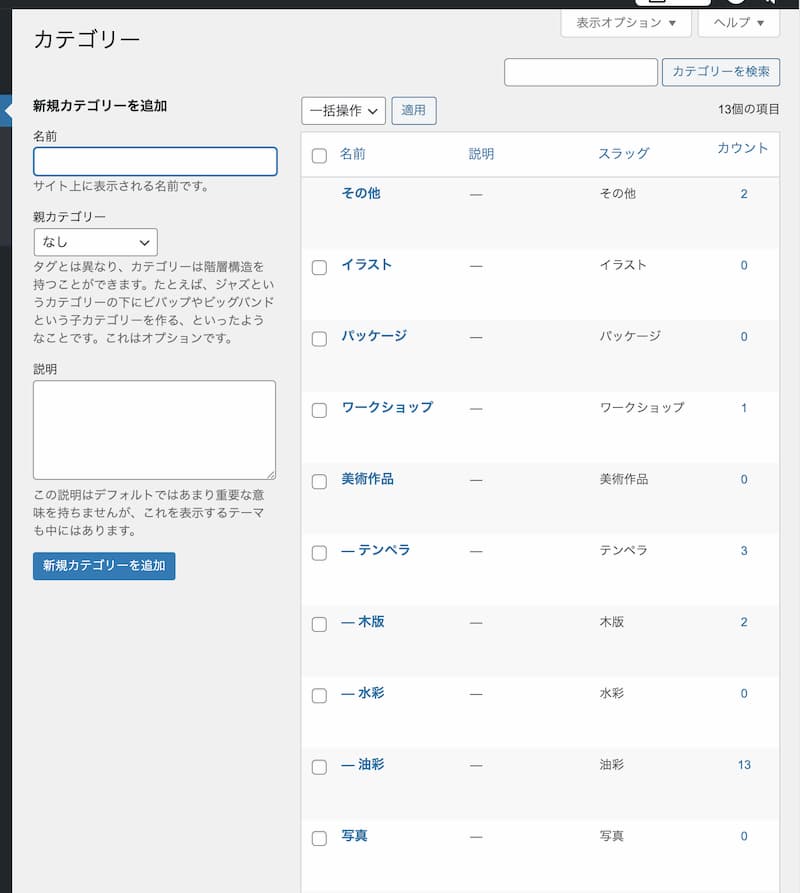The image size is (800, 893).
Task: Open the 親カテゴリー select box
Action: tap(95, 242)
